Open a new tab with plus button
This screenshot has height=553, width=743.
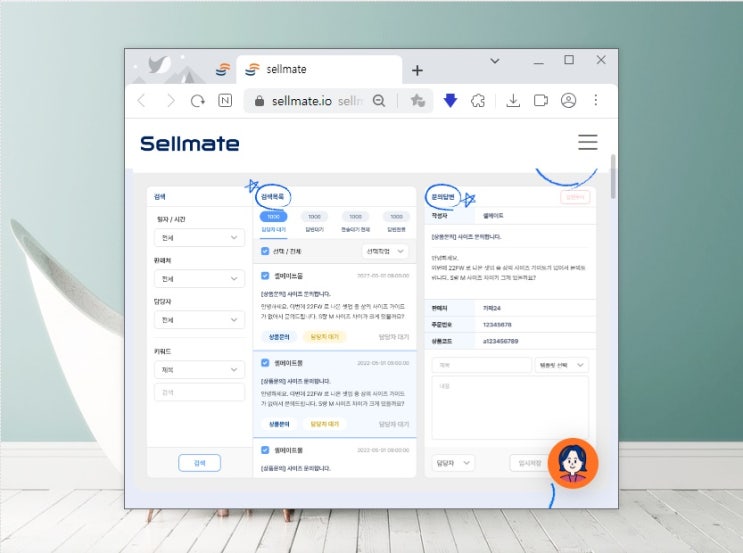(417, 71)
